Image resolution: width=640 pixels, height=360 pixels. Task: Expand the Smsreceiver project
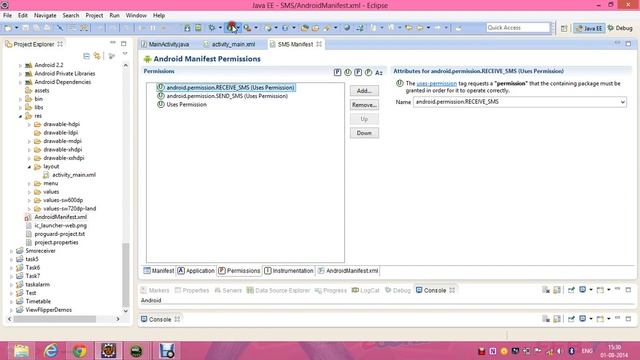point(11,251)
